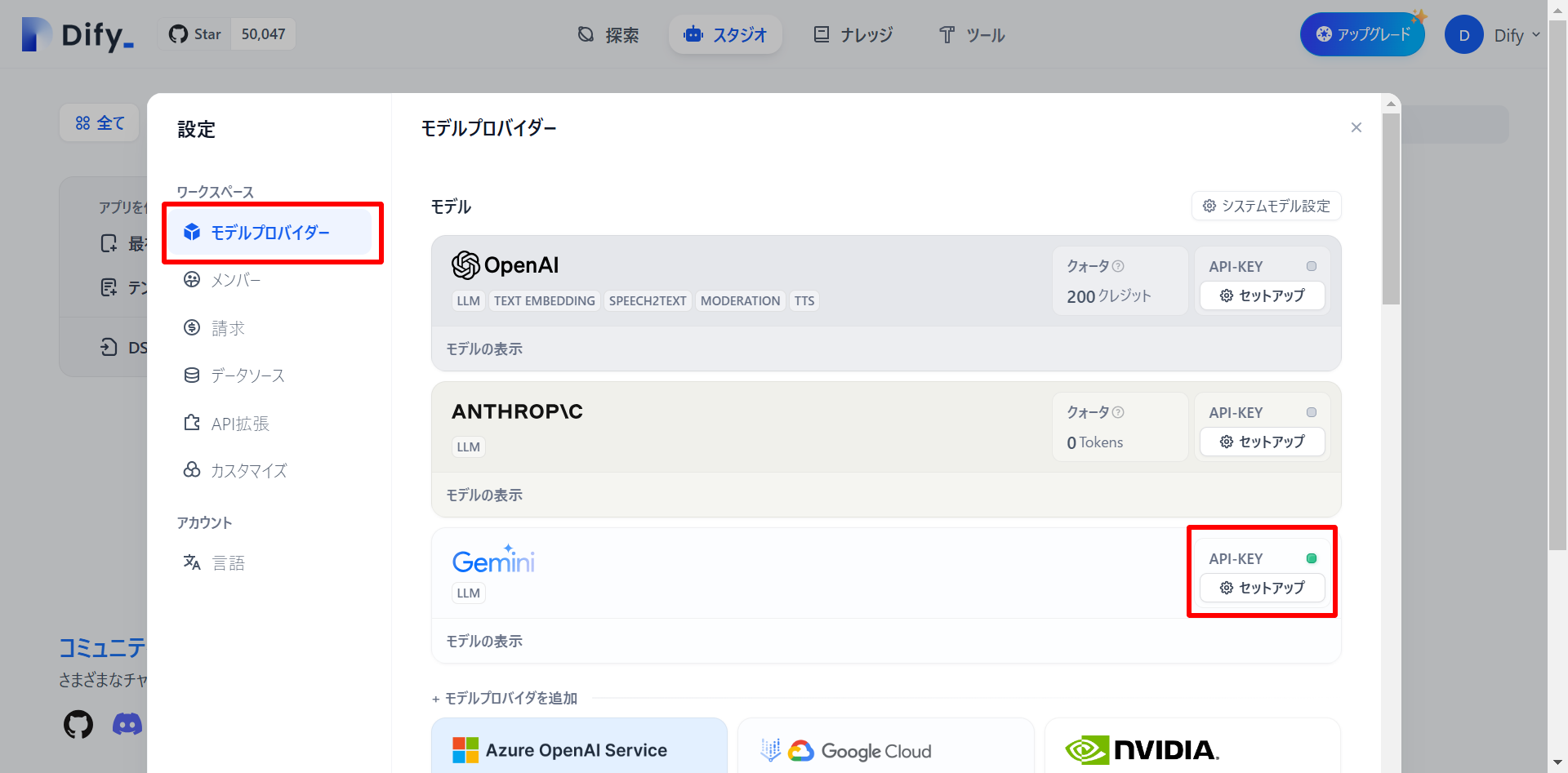Click the 言語 language translation icon
Image resolution: width=1568 pixels, height=773 pixels.
tap(192, 562)
